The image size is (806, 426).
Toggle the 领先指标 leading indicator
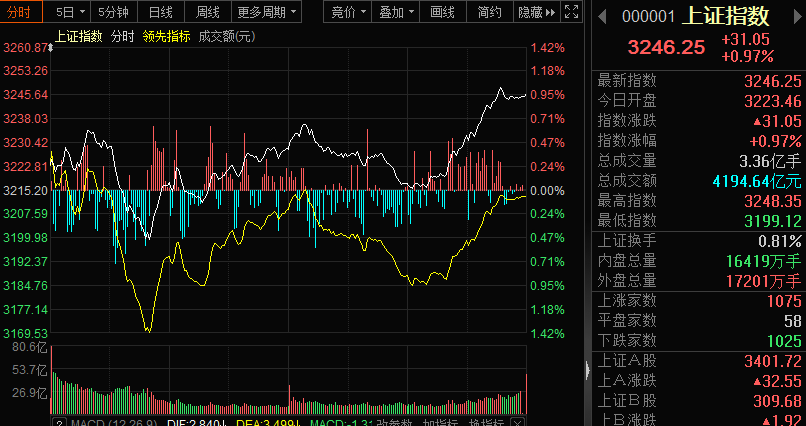click(x=167, y=36)
